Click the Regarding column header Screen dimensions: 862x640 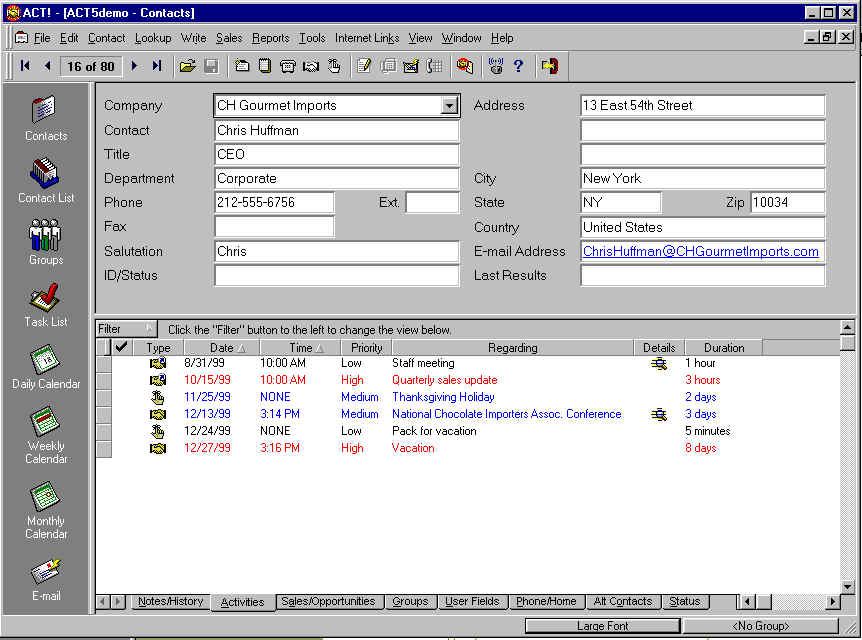pos(512,347)
